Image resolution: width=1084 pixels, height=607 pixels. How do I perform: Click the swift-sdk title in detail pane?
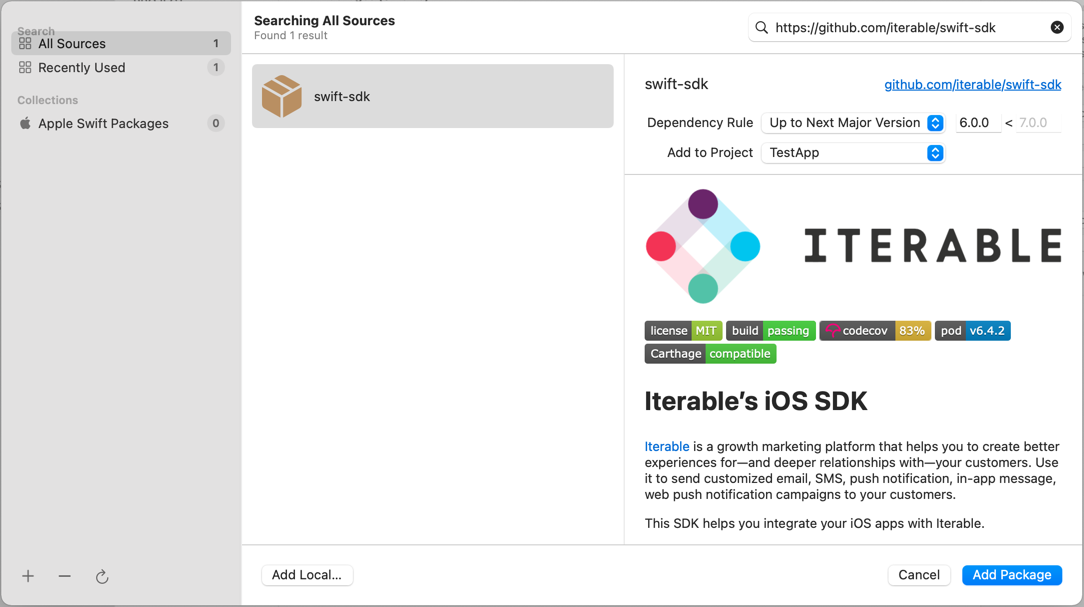[676, 84]
